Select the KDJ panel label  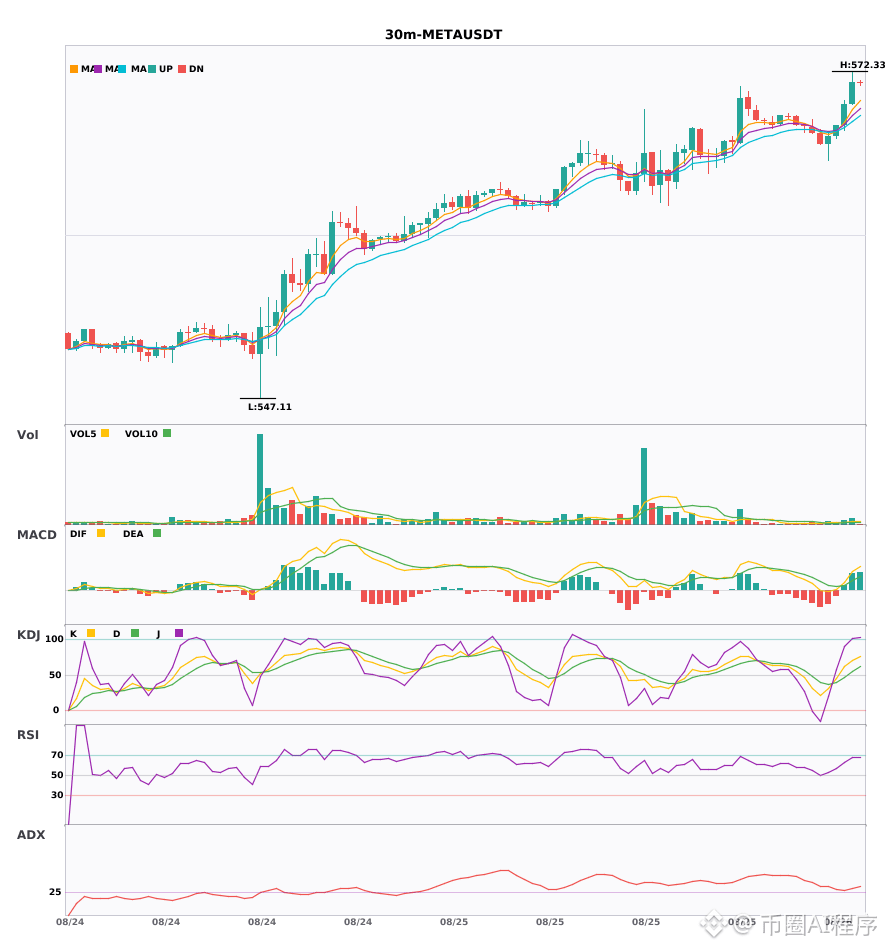pyautogui.click(x=28, y=635)
